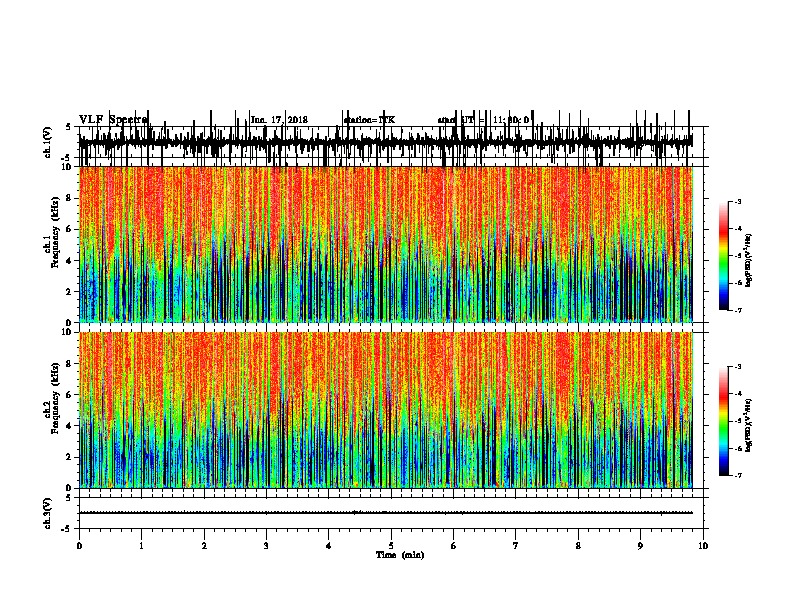Click the "-3" label on ch.1 color bar
The width and height of the screenshot is (792, 612).
point(737,201)
